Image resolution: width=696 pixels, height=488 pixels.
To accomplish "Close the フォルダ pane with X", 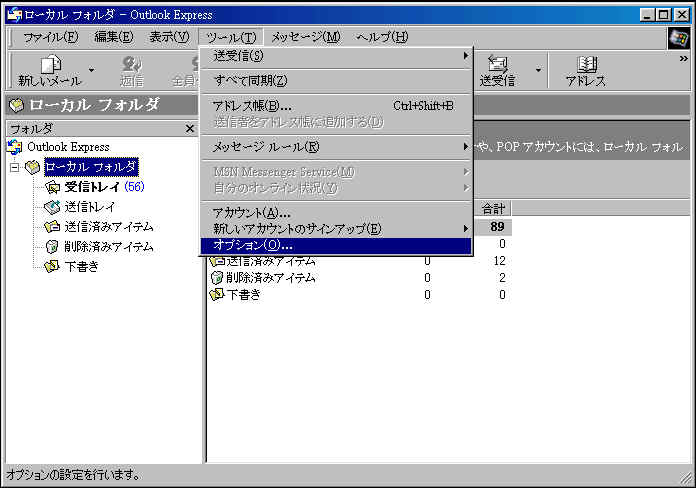I will coord(190,129).
